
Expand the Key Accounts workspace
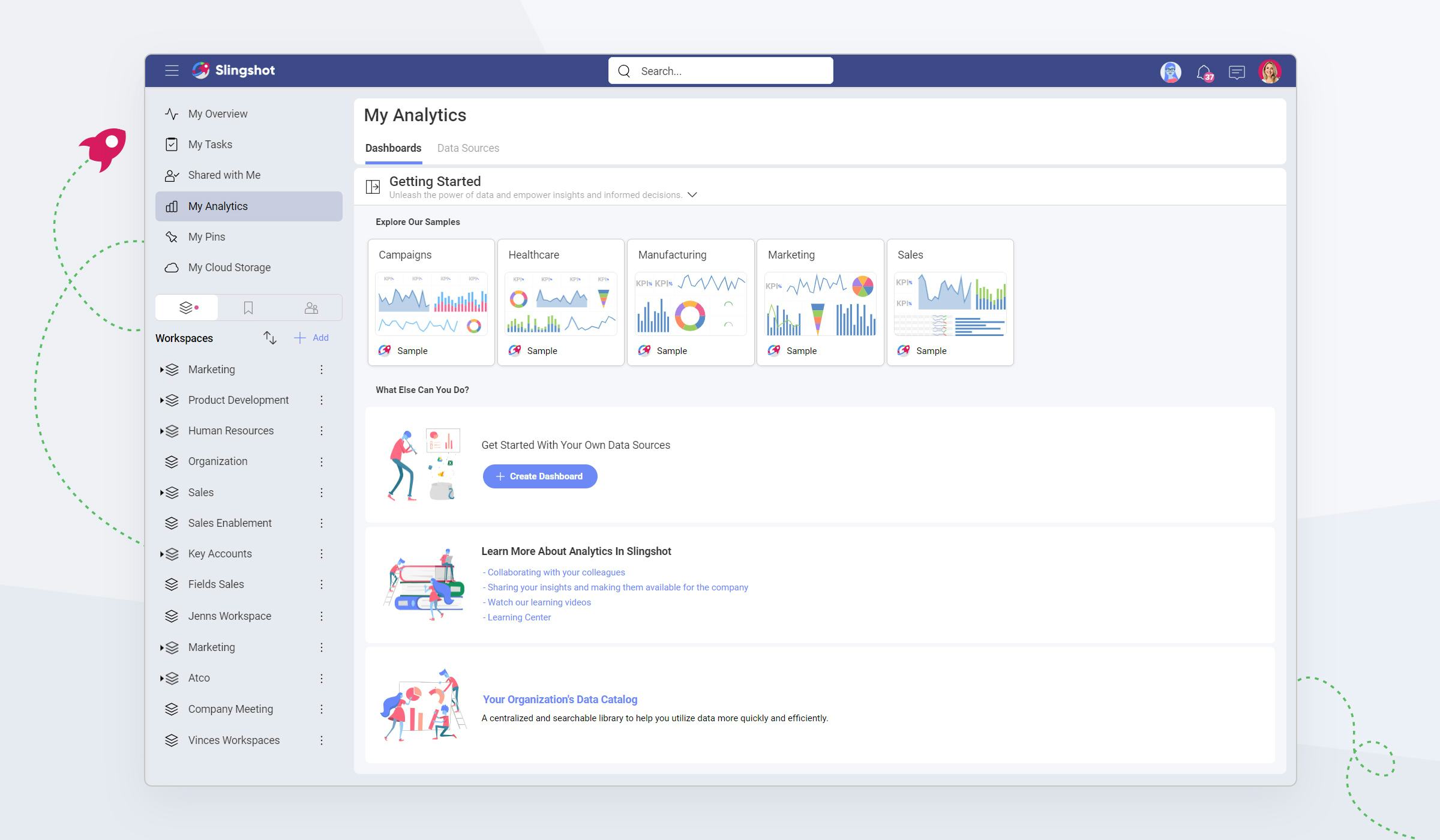[161, 554]
